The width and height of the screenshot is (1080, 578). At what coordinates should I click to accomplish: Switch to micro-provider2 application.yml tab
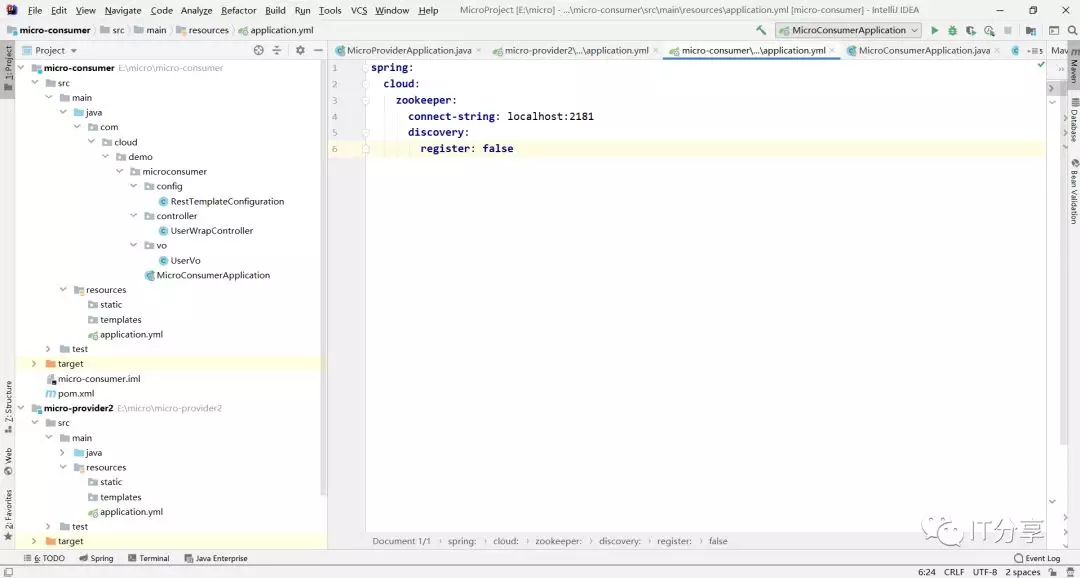coord(576,50)
